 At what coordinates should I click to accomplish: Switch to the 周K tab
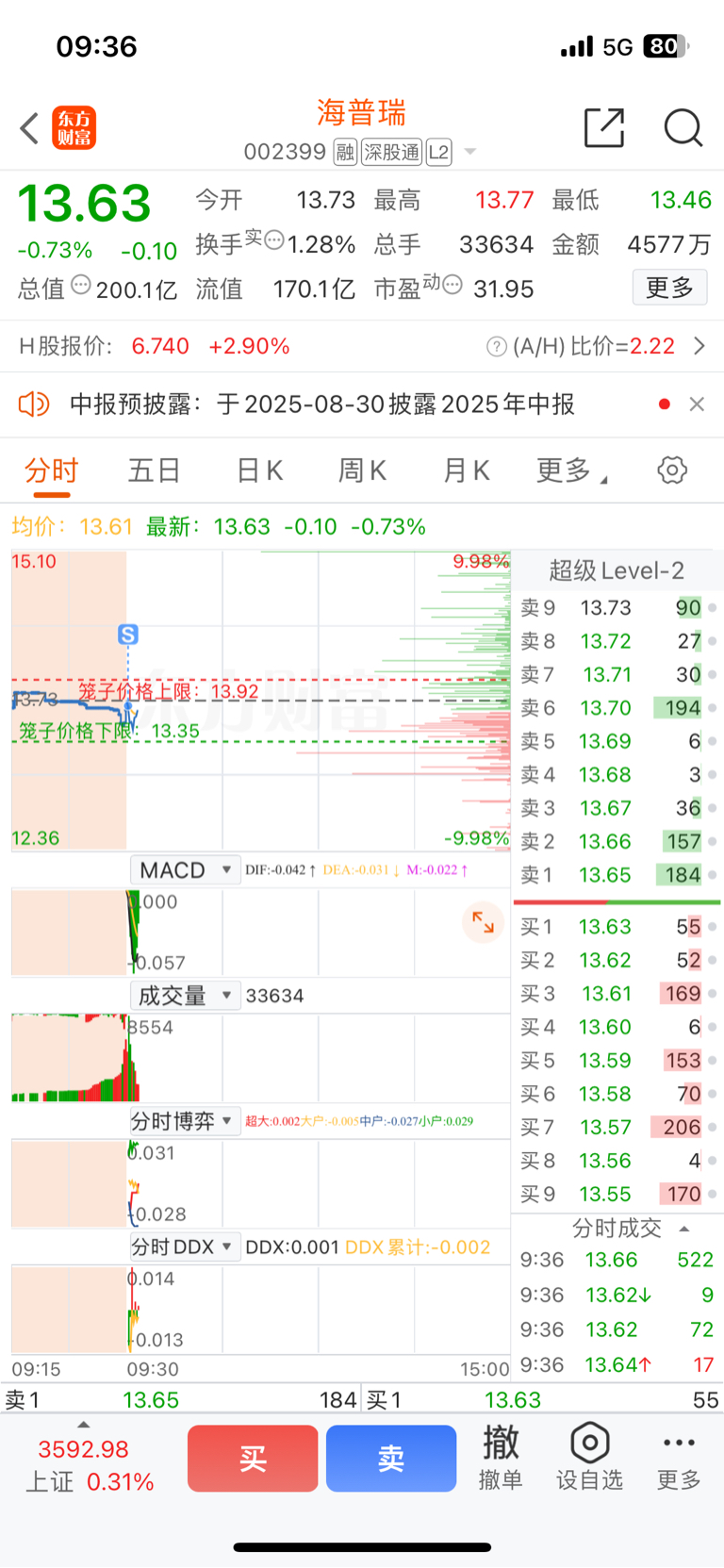[x=363, y=470]
